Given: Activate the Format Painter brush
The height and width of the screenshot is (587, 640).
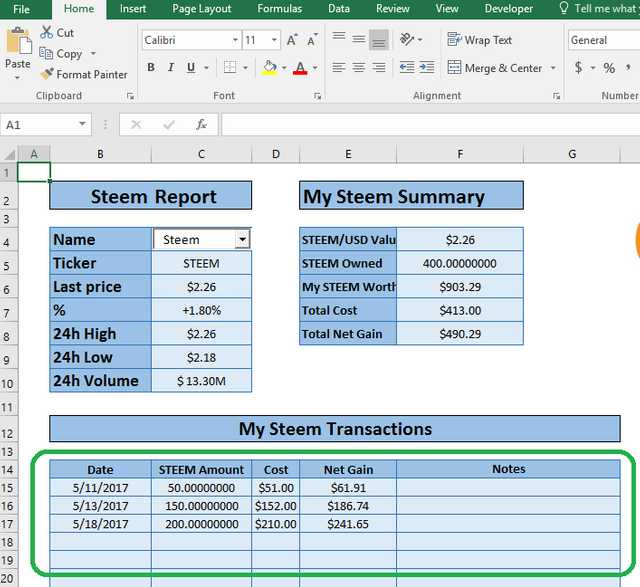Looking at the screenshot, I should (x=47, y=74).
